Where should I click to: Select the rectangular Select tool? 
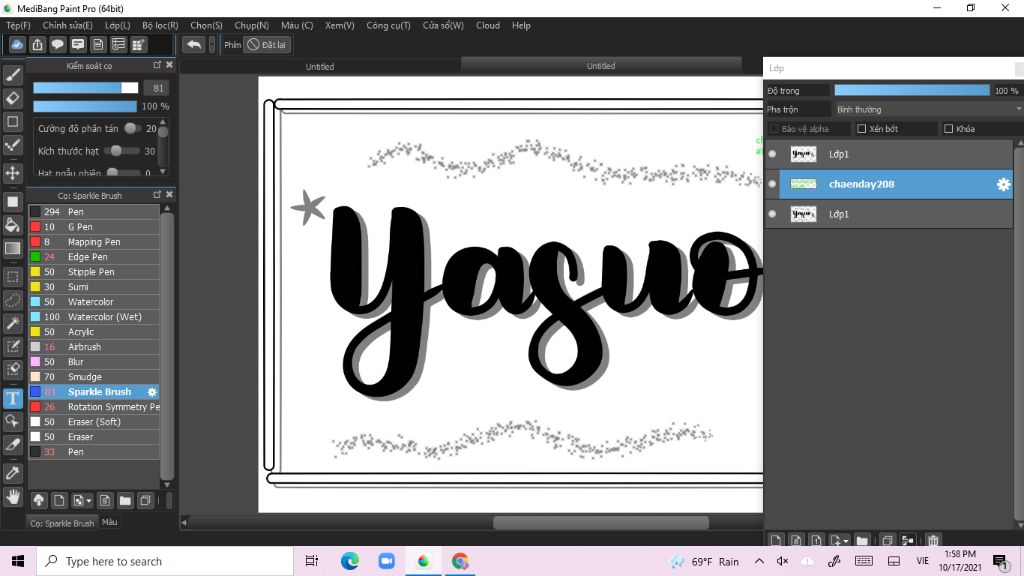[12, 277]
